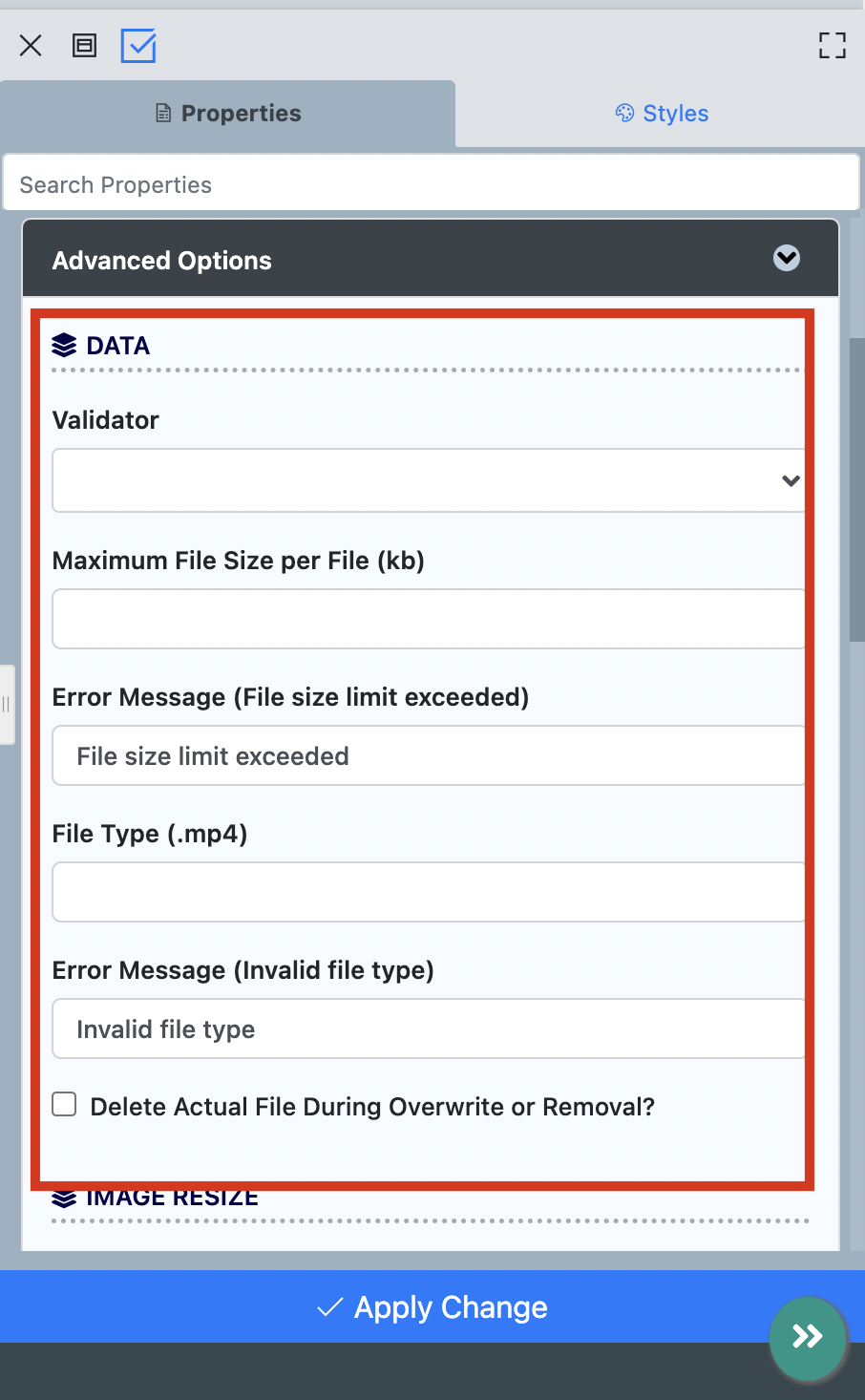Click the Search Properties field

pyautogui.click(x=431, y=184)
